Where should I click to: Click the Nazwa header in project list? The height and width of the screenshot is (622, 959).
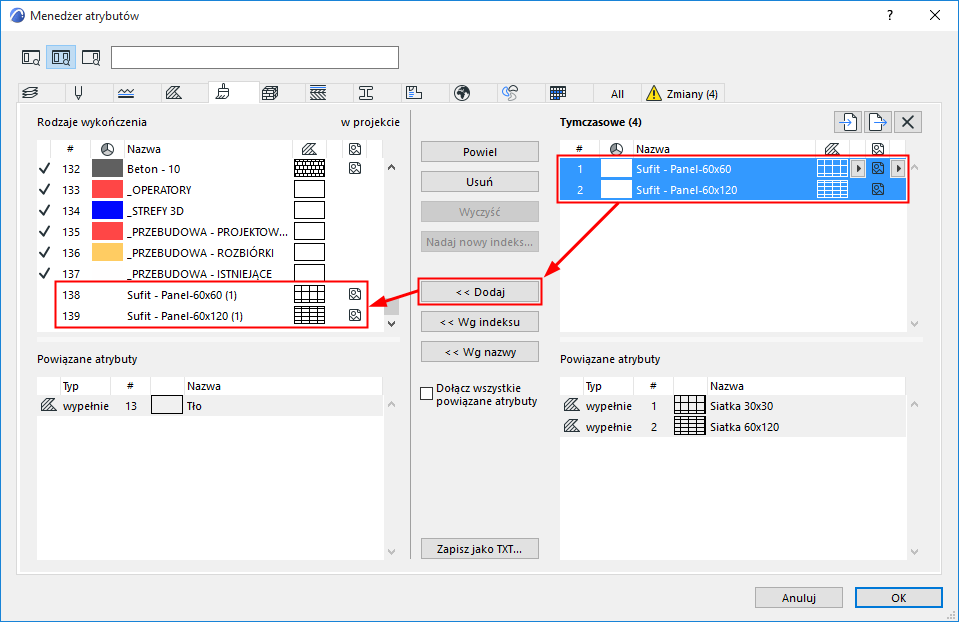tap(144, 149)
